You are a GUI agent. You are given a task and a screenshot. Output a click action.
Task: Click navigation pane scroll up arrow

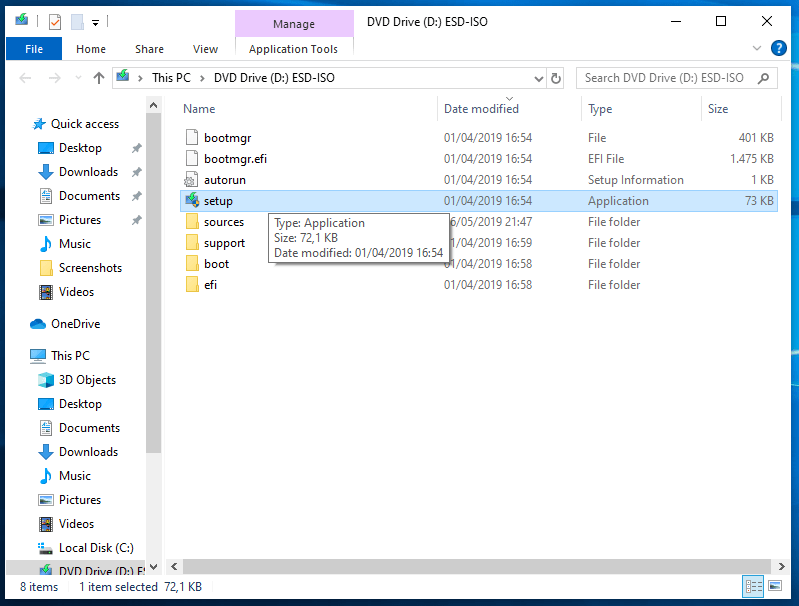pos(153,106)
